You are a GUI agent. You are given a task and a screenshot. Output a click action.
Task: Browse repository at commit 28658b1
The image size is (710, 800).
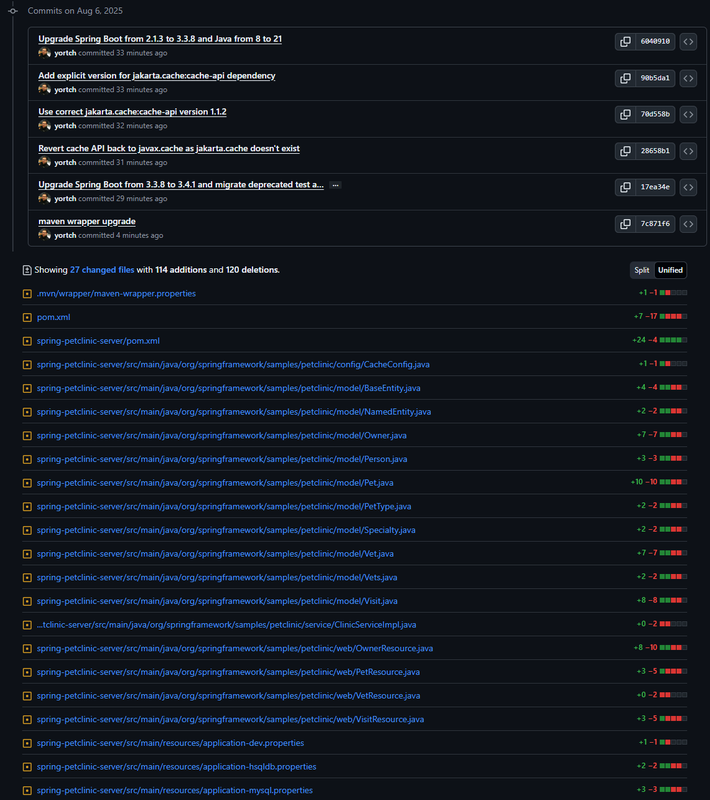[x=688, y=151]
